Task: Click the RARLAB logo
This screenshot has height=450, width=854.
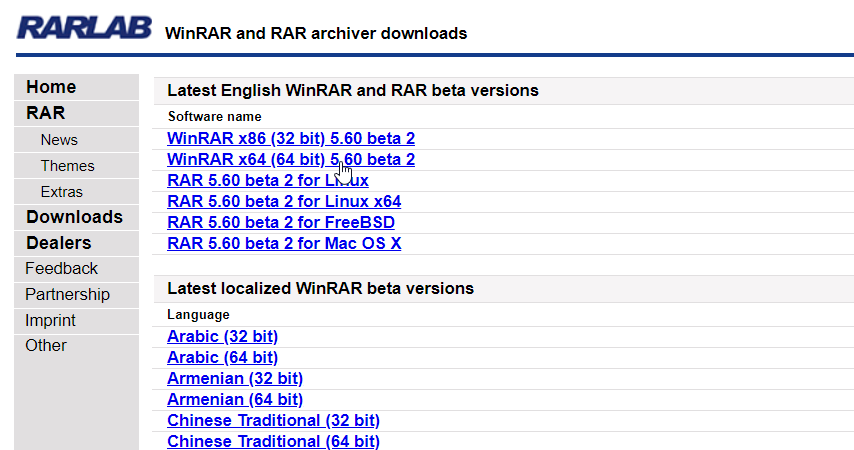Action: (84, 28)
